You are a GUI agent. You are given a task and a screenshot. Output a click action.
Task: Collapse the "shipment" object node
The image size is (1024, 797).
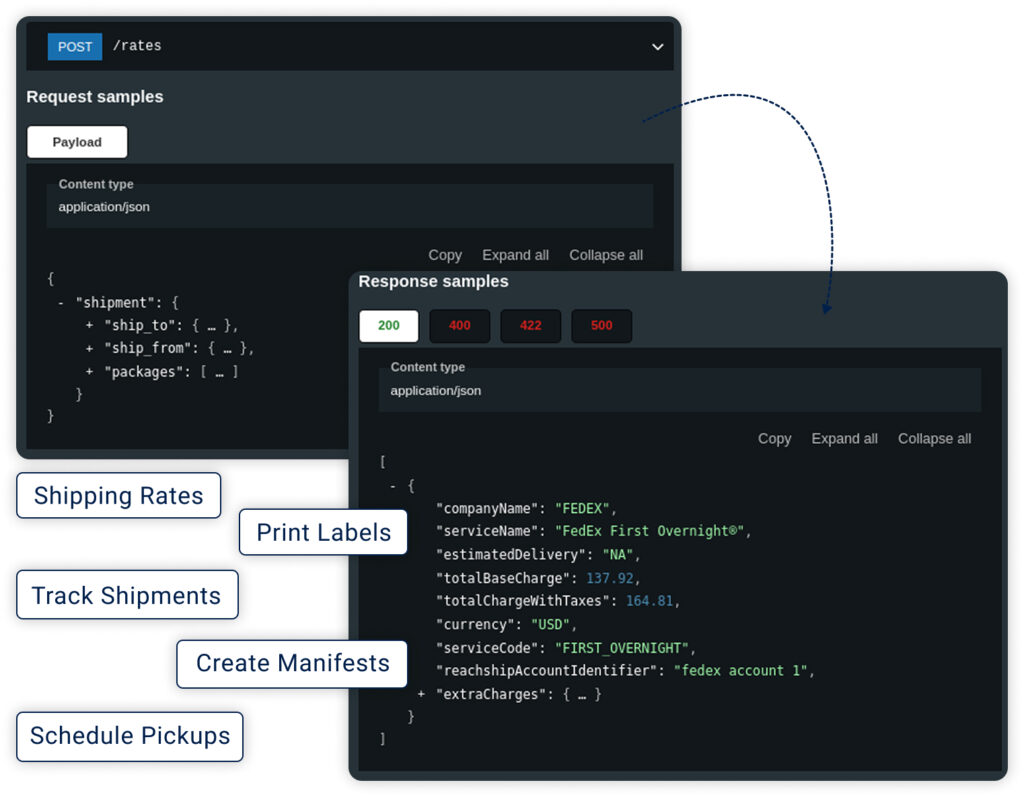point(61,302)
